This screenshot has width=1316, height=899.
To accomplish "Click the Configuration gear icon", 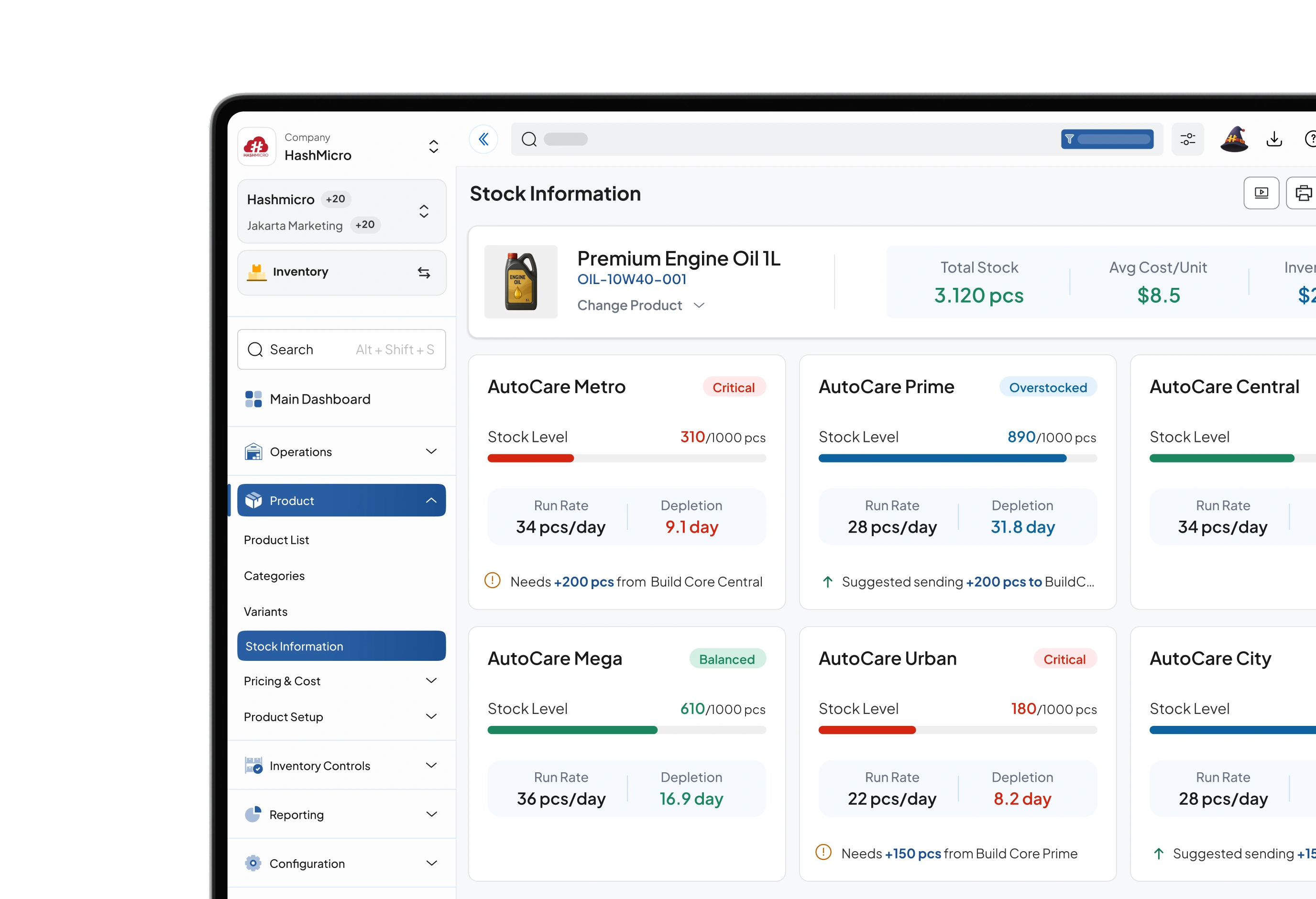I will (x=253, y=863).
